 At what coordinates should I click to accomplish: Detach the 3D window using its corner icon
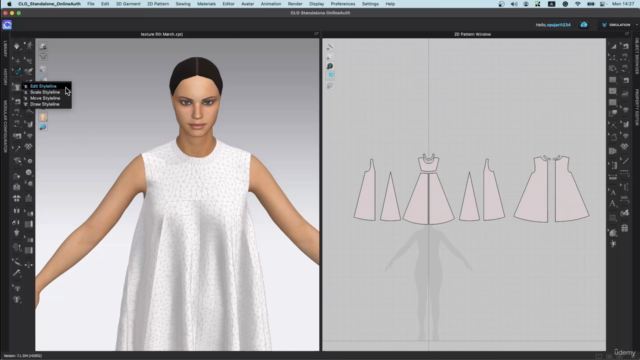click(316, 34)
